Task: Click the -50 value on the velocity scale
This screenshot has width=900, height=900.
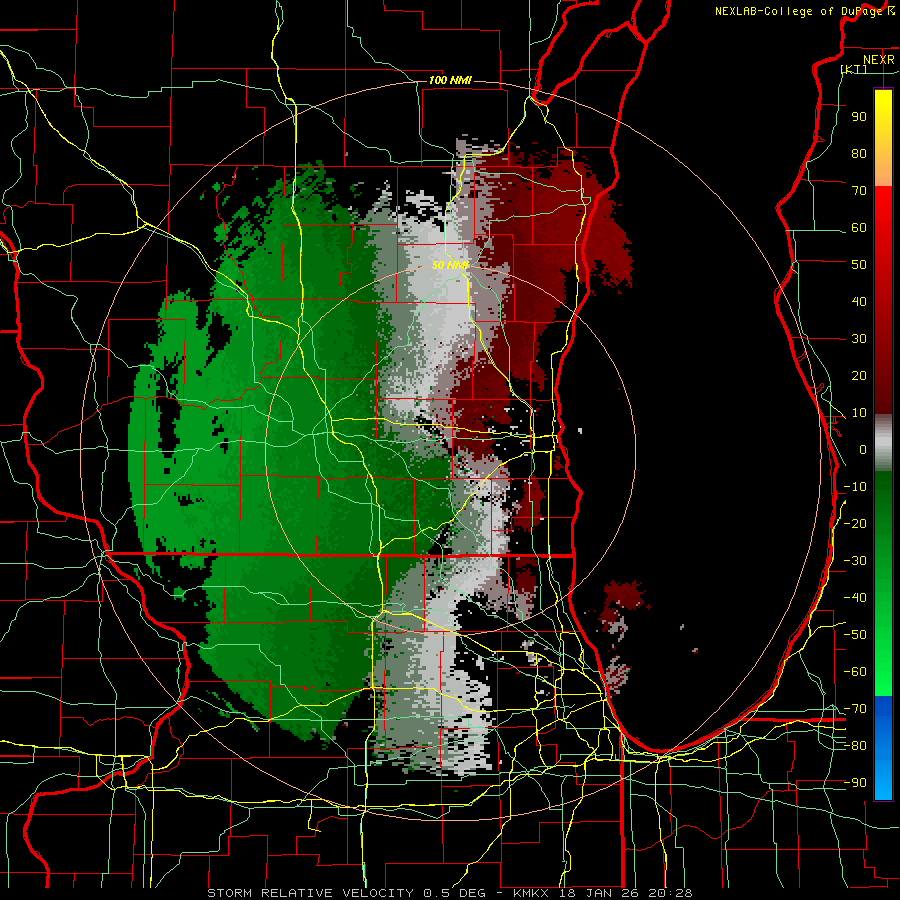Action: (855, 635)
